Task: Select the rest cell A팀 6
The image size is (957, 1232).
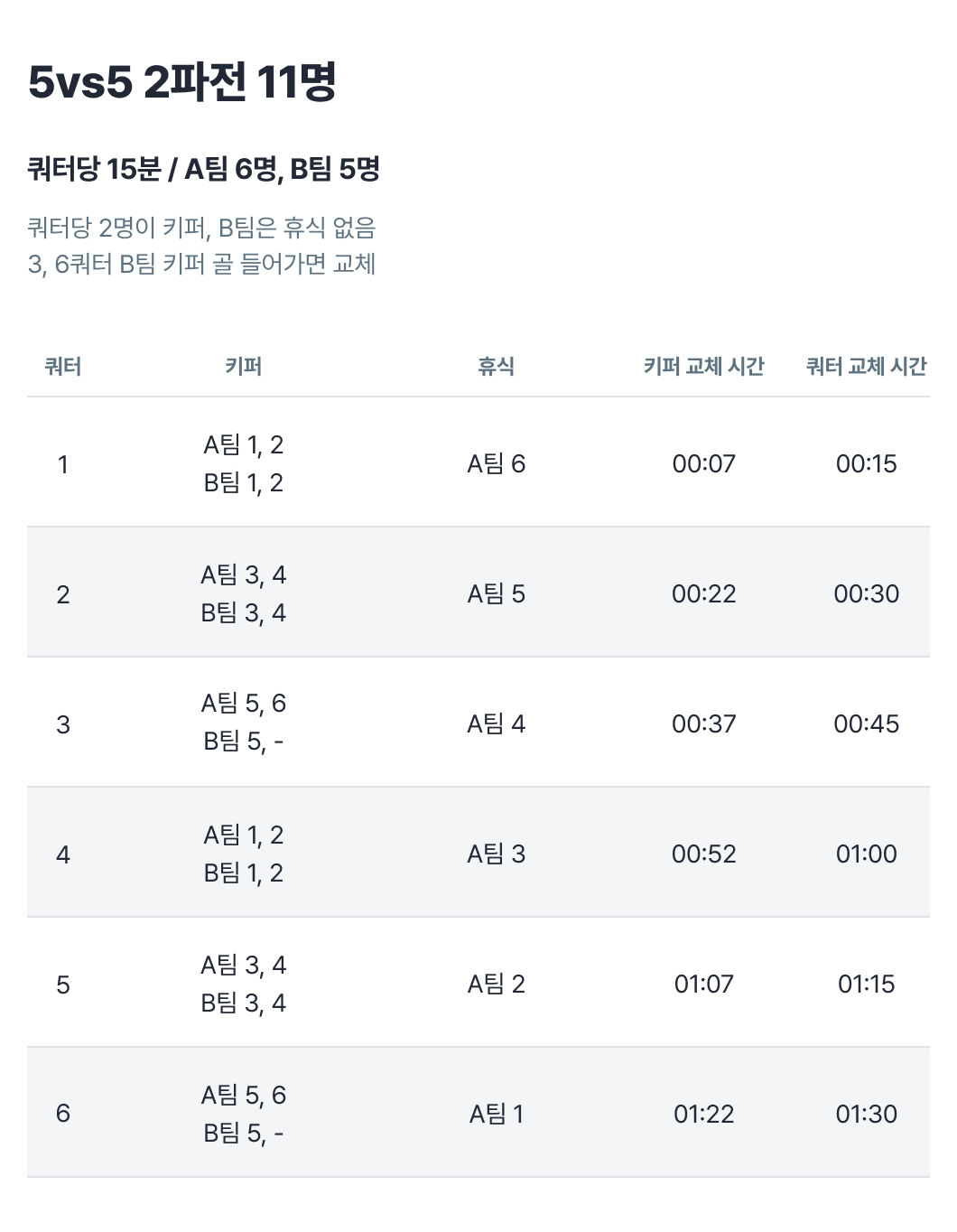Action: click(496, 463)
